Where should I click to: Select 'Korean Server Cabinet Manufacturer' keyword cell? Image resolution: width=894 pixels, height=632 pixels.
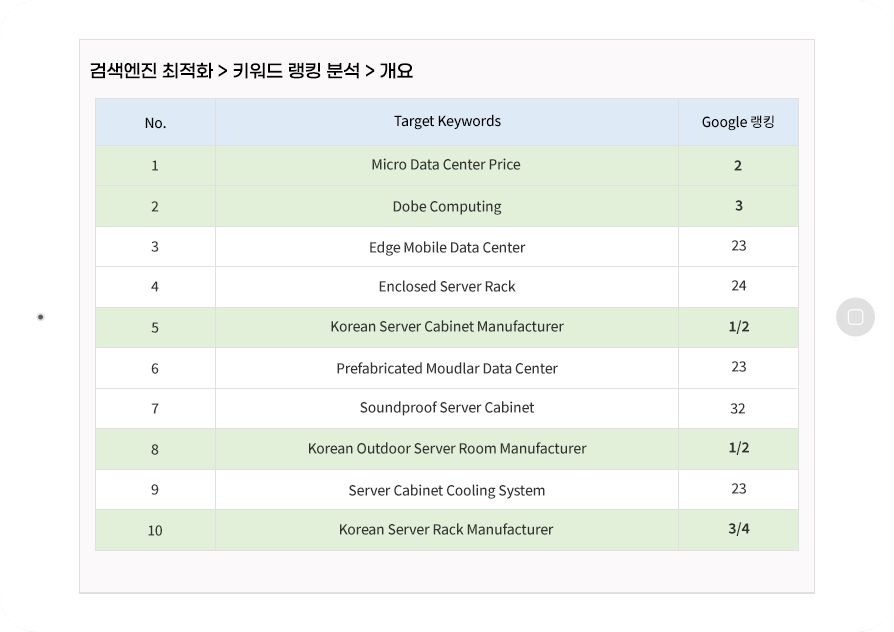click(447, 327)
